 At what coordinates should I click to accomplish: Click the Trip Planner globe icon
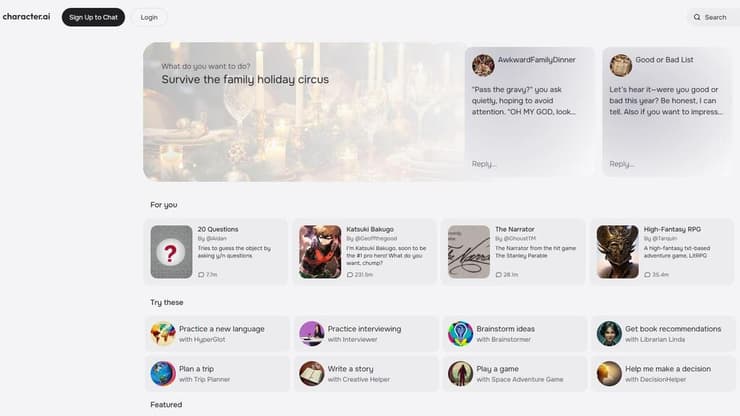click(x=163, y=374)
